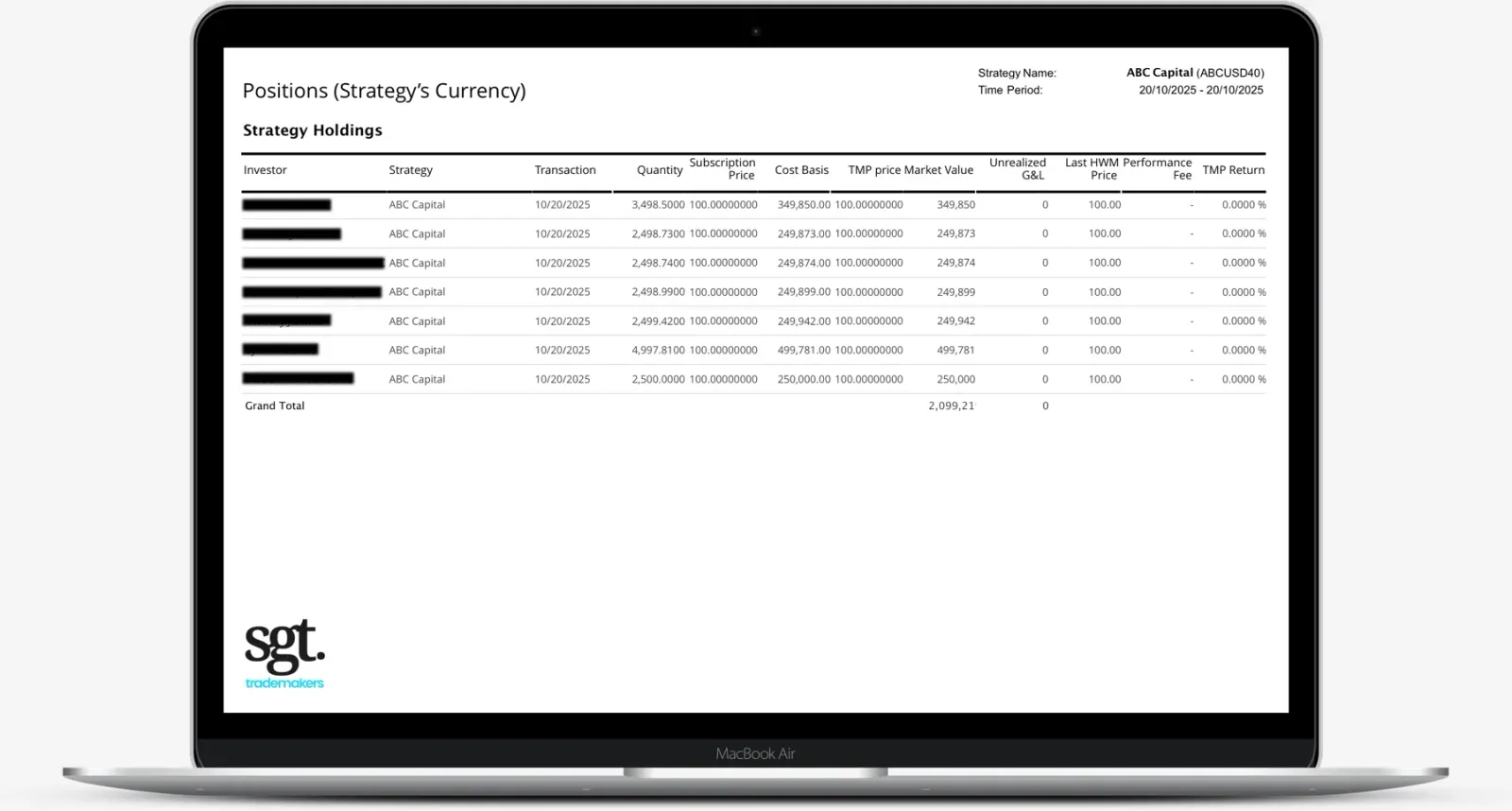
Task: Select quantity value 2,499.4200
Action: 658,321
